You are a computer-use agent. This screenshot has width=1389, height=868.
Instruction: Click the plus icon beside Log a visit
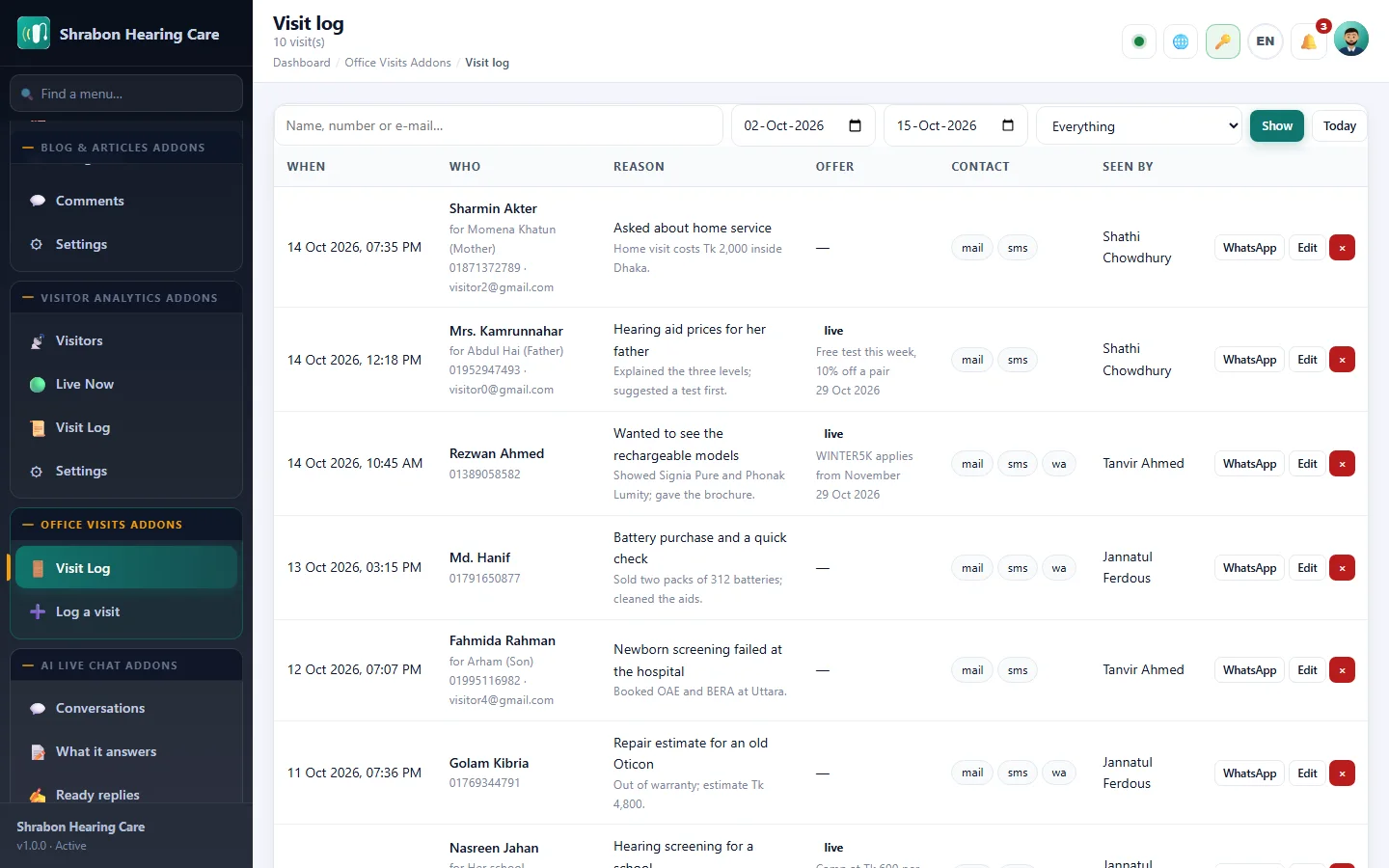[x=38, y=611]
